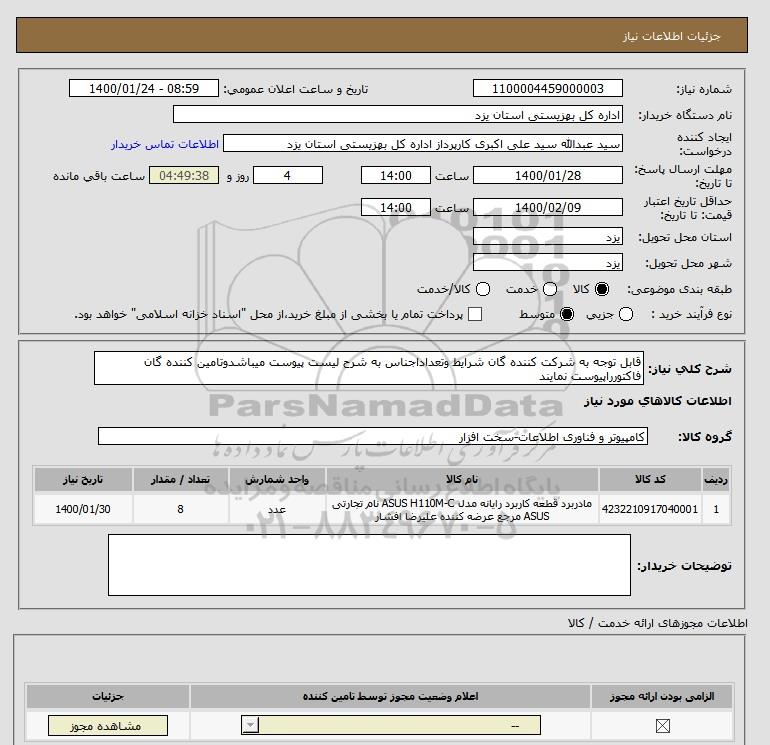The image size is (770, 745).
Task: Click the تعداد / مقدار column header
Action: click(180, 479)
